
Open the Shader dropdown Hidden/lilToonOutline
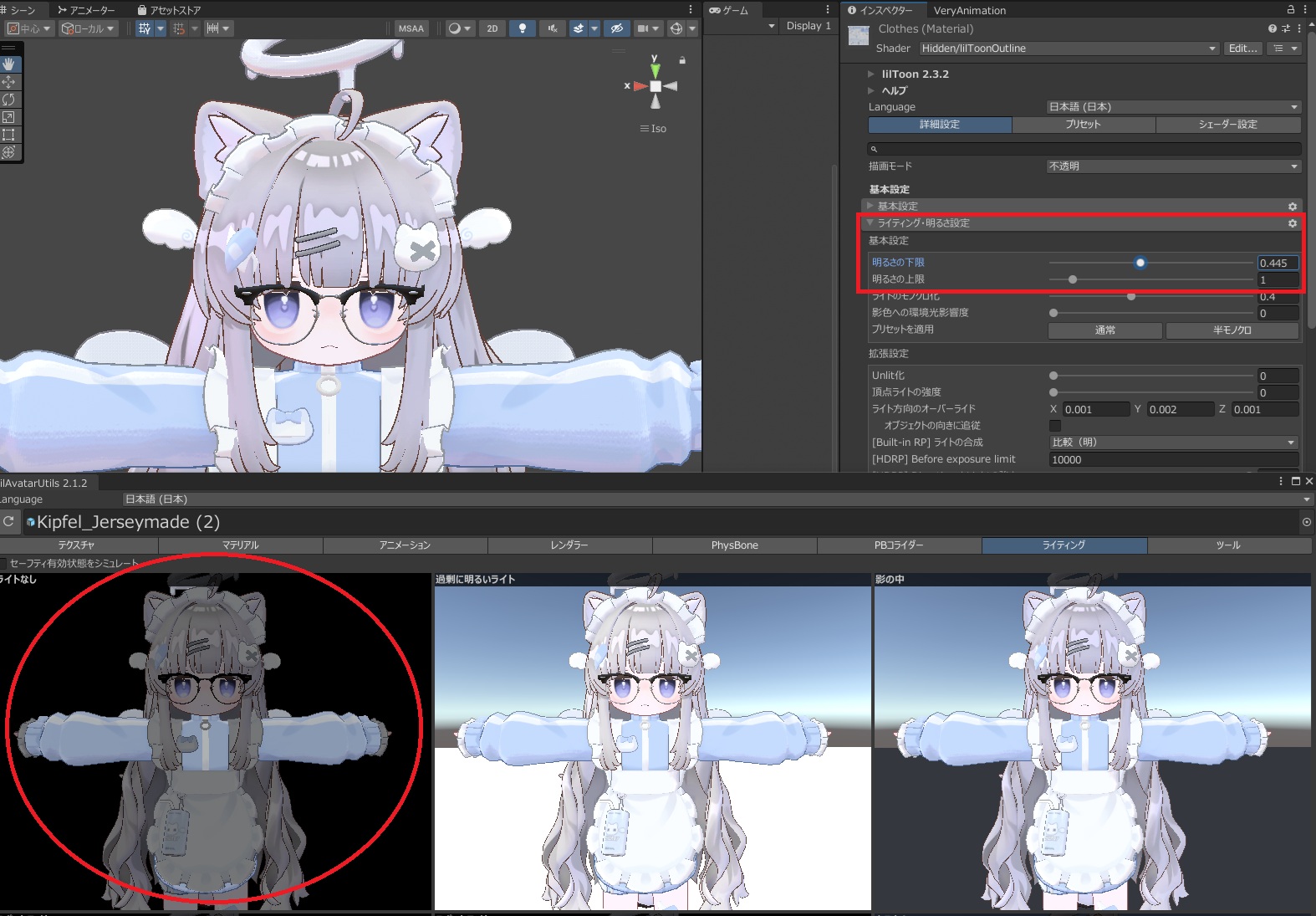[1068, 49]
